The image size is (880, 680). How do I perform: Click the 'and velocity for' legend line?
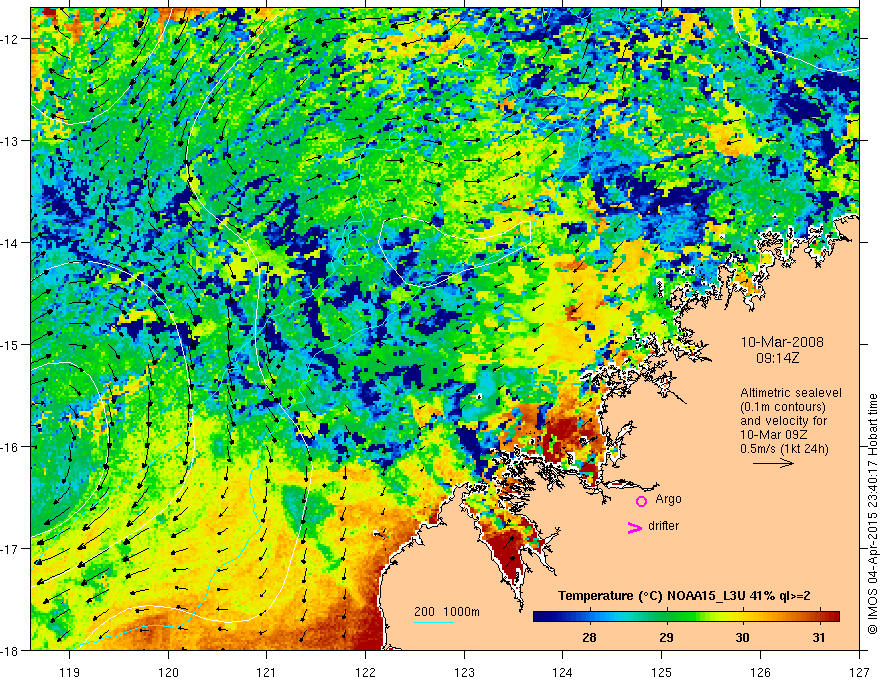(783, 421)
